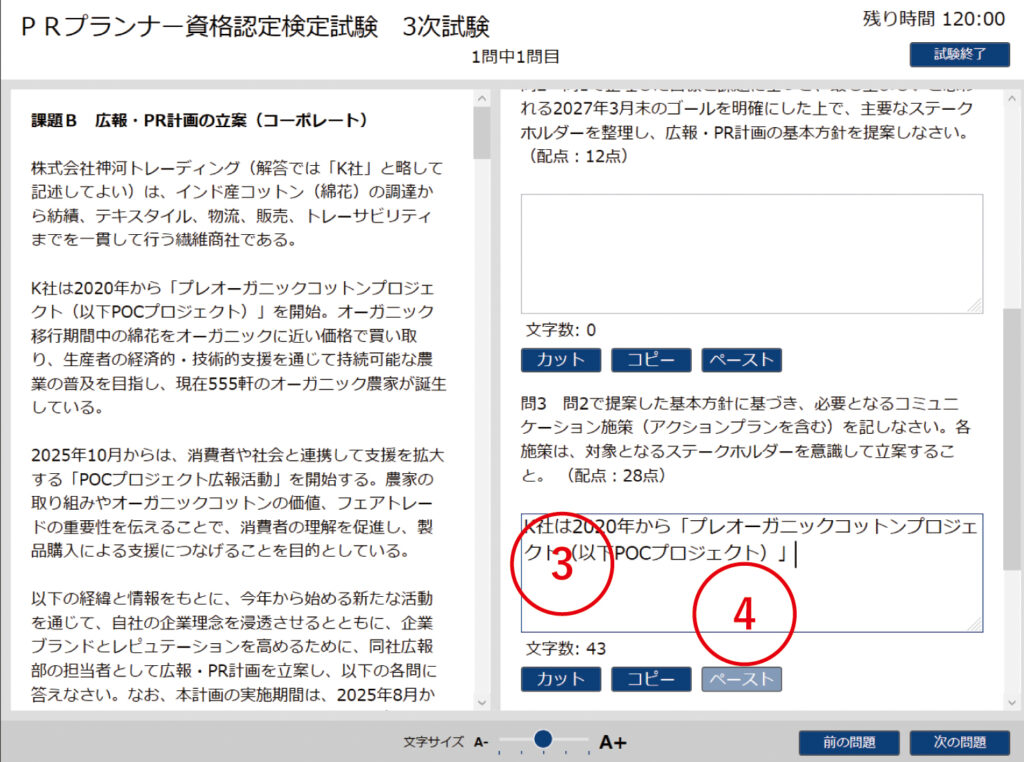Go to next question with 次の問題
The image size is (1024, 762).
(959, 742)
